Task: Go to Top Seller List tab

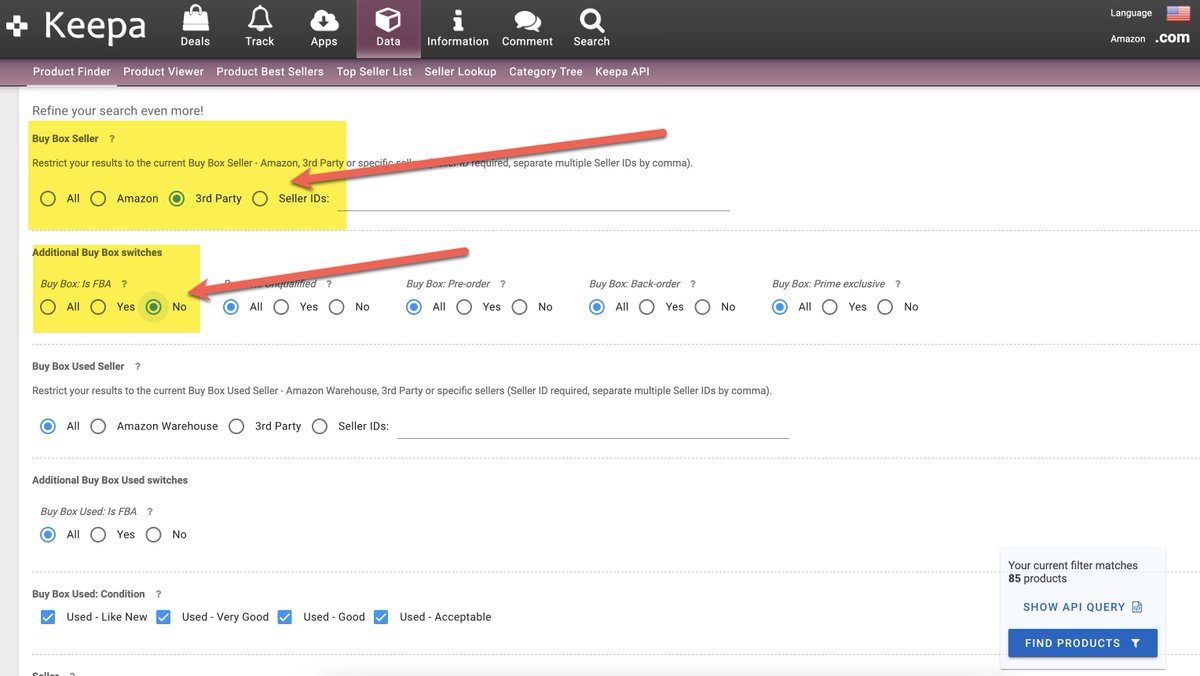Action: click(374, 72)
